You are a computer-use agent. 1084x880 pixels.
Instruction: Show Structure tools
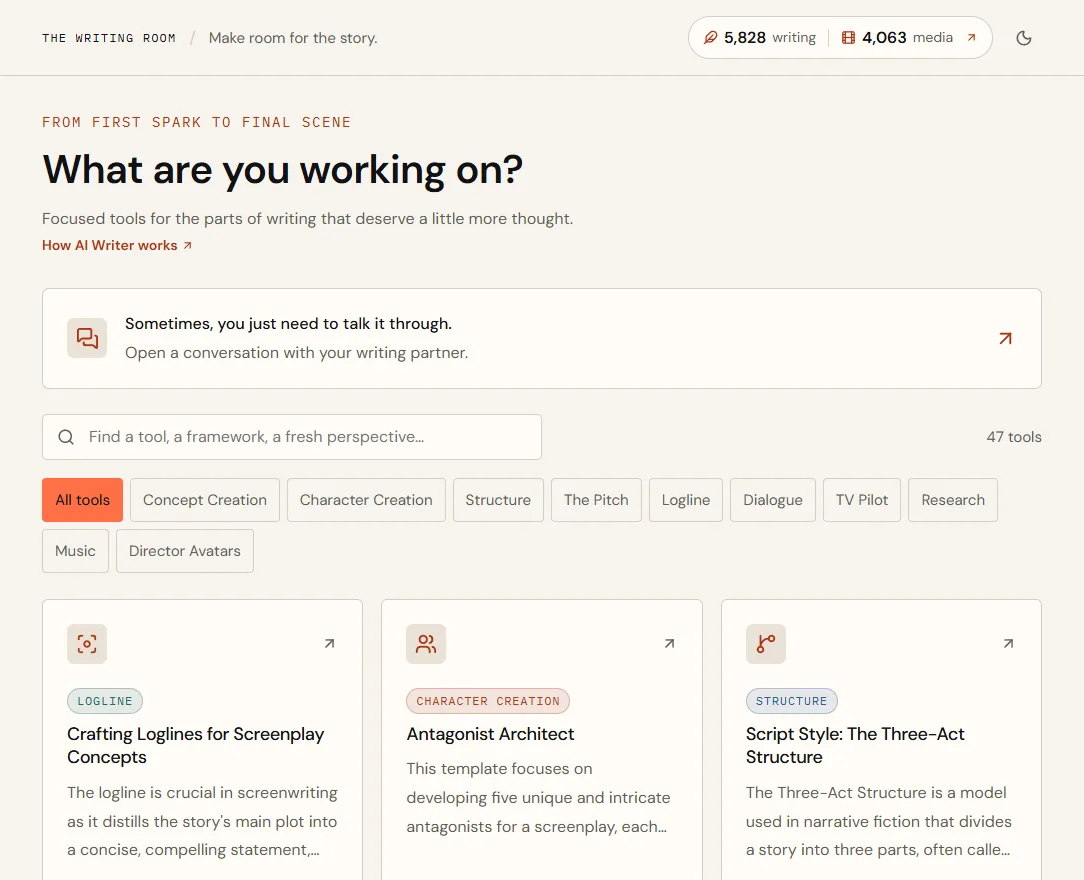click(498, 500)
